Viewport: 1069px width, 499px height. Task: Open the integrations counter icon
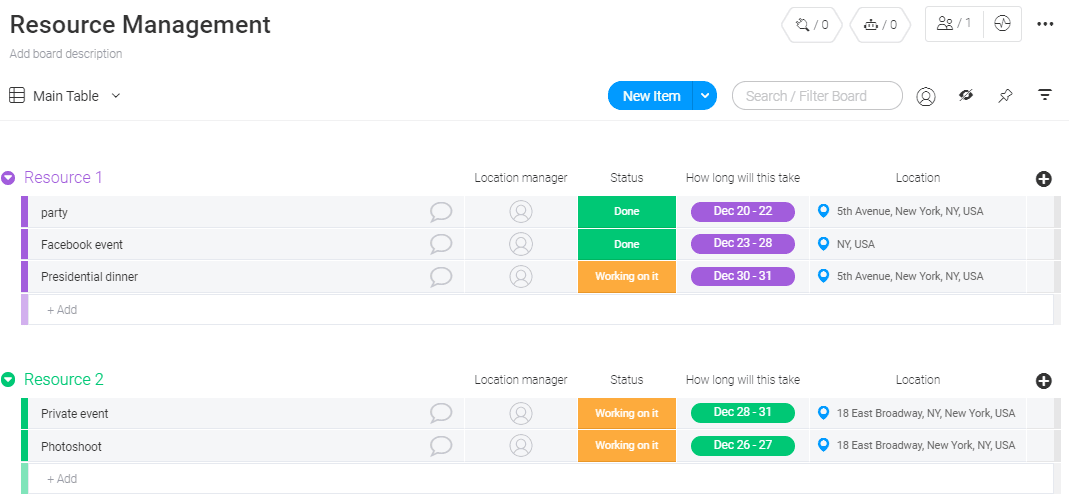(x=811, y=25)
